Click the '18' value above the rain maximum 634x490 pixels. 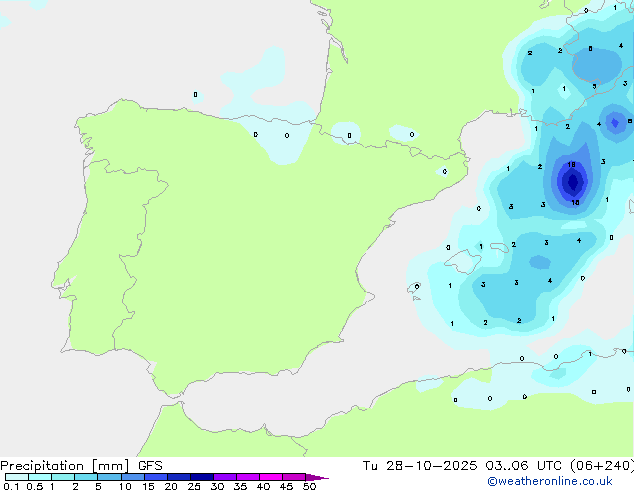coord(571,165)
